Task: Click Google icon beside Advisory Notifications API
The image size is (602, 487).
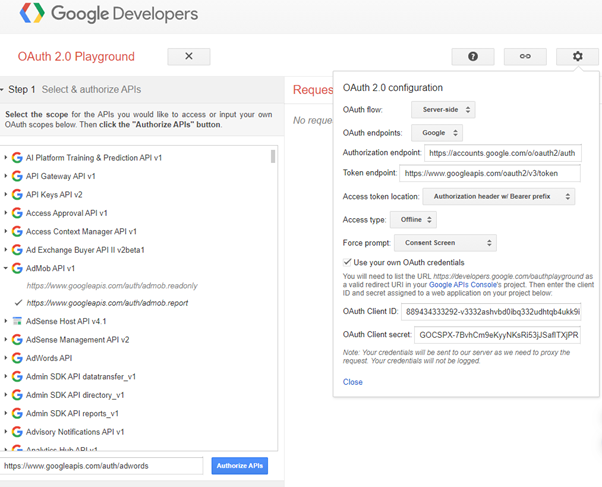Action: point(17,432)
